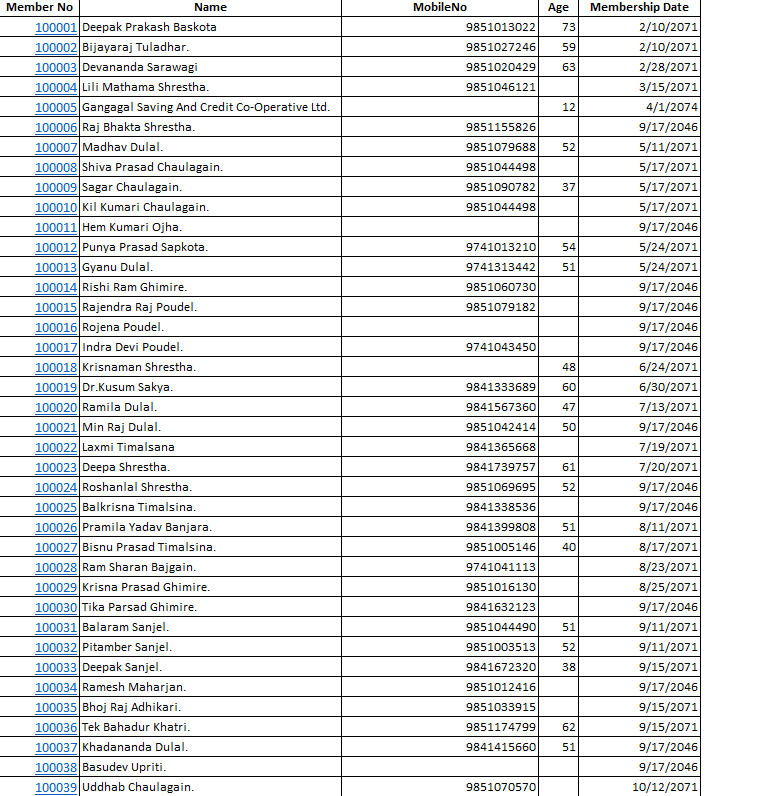Screen dimensions: 768x796
Task: Select the Membership Date column header
Action: (x=639, y=7)
